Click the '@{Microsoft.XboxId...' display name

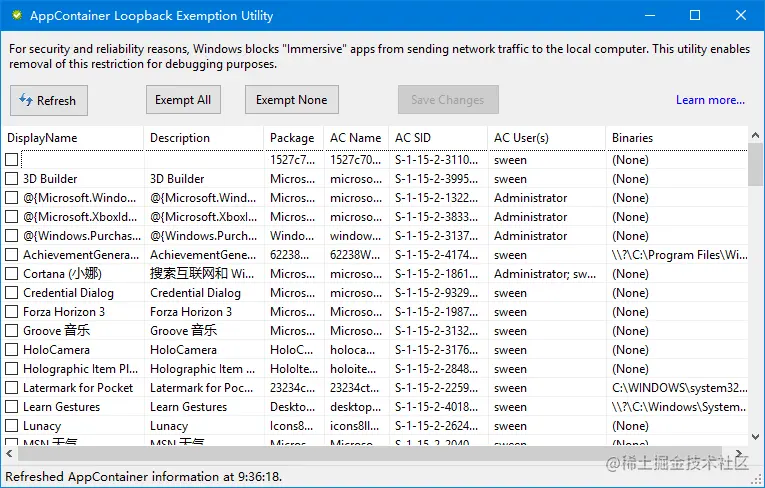pos(80,217)
